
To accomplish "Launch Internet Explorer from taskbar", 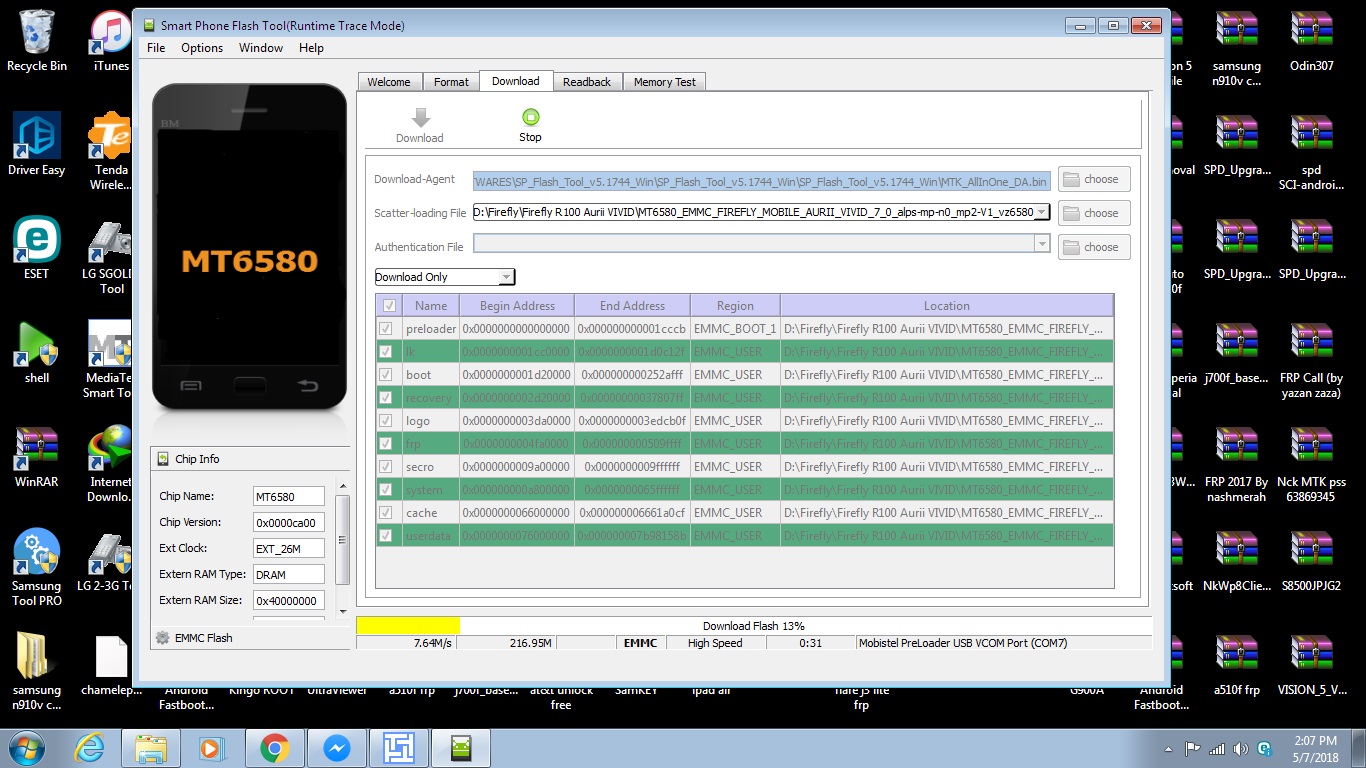I will coord(89,748).
